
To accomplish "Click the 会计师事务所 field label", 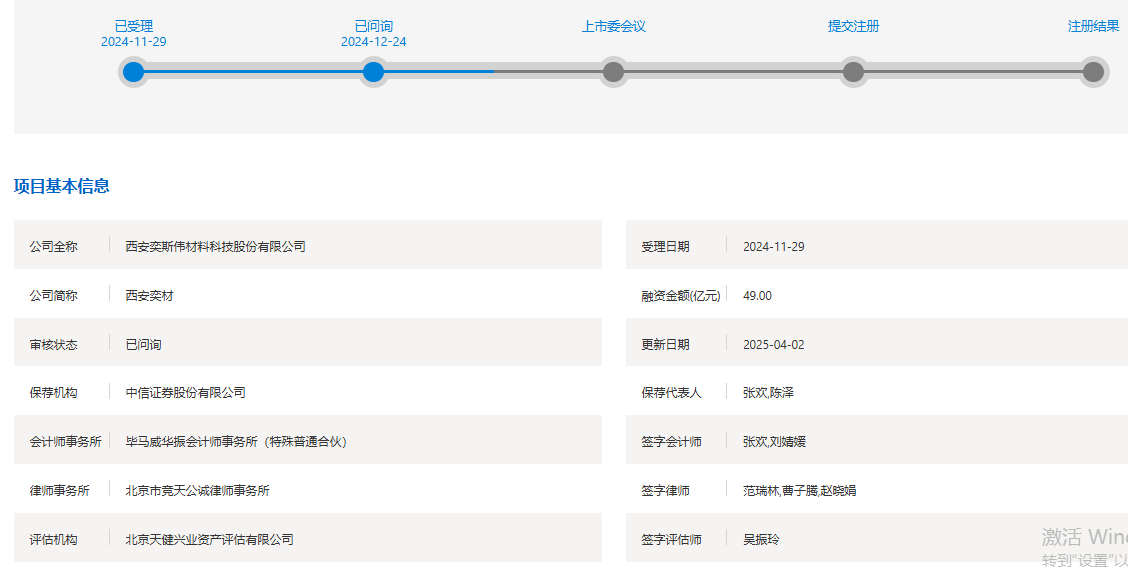I will [x=65, y=441].
